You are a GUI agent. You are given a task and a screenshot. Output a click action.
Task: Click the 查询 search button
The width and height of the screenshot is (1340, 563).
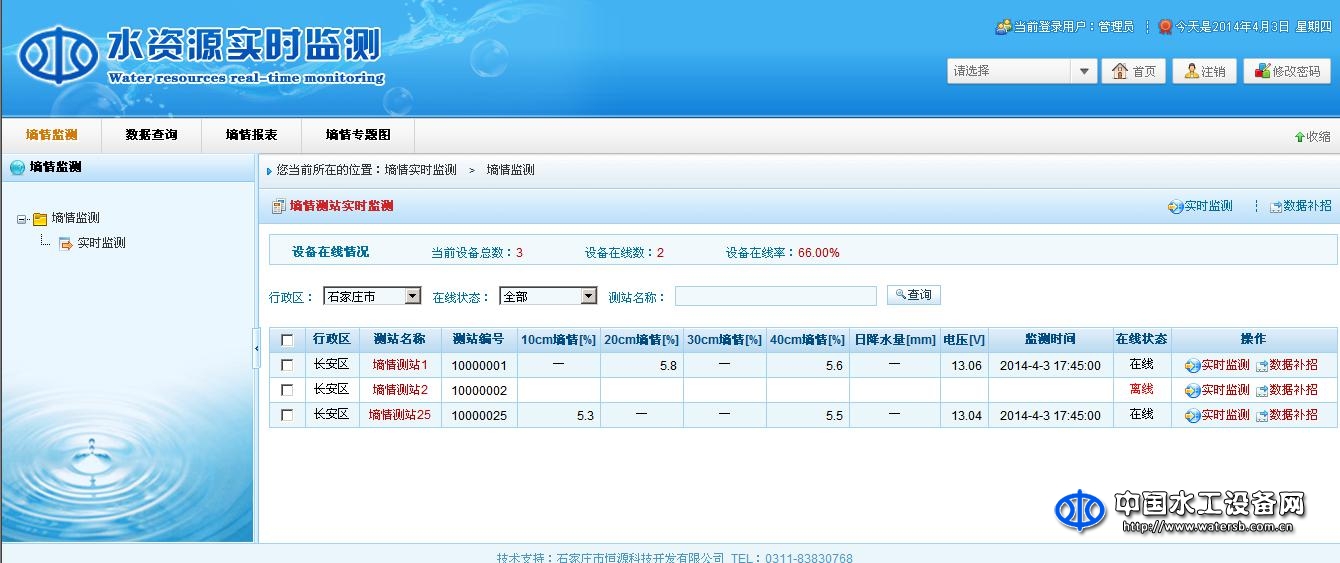pos(913,295)
